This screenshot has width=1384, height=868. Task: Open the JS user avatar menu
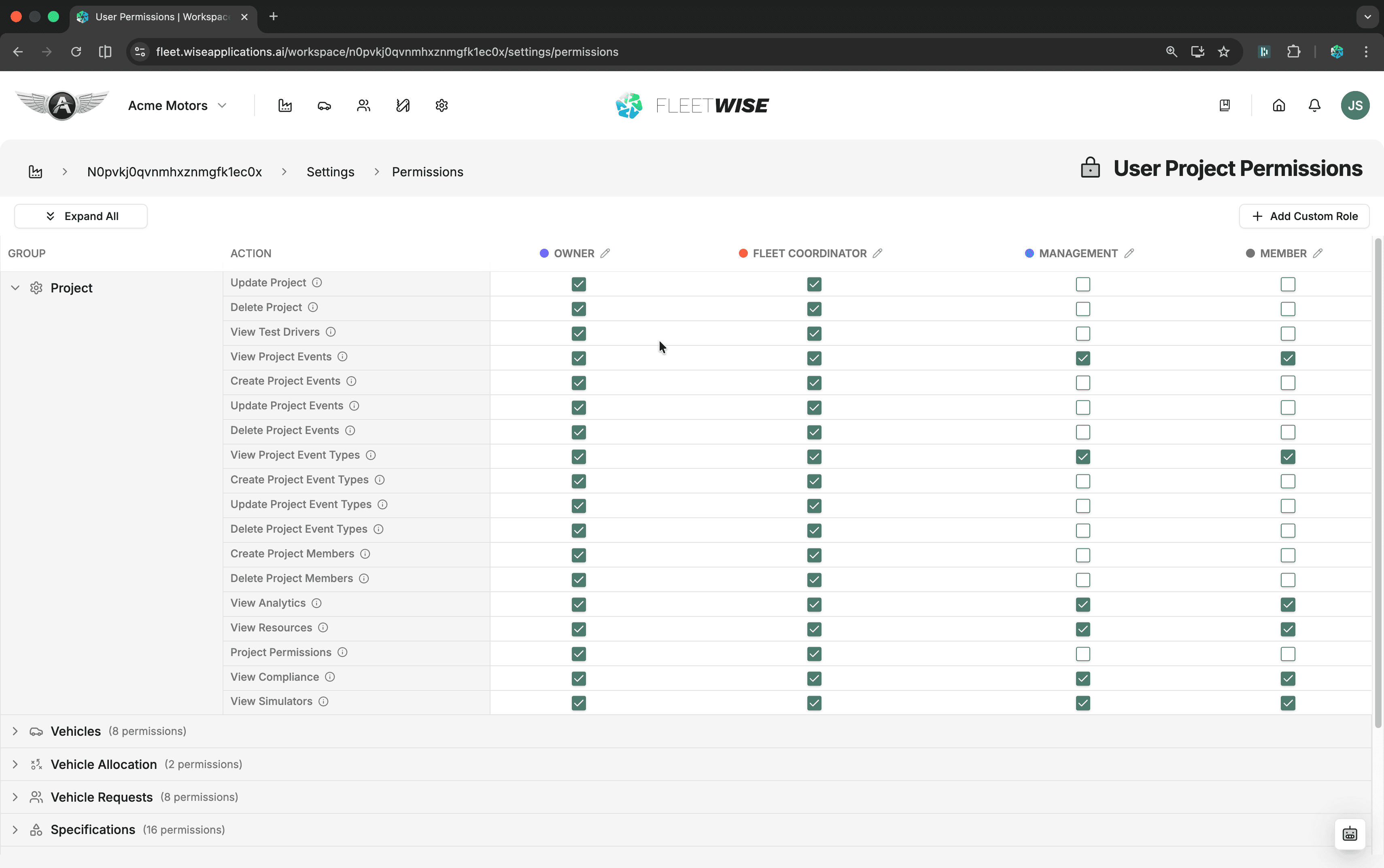click(x=1355, y=106)
